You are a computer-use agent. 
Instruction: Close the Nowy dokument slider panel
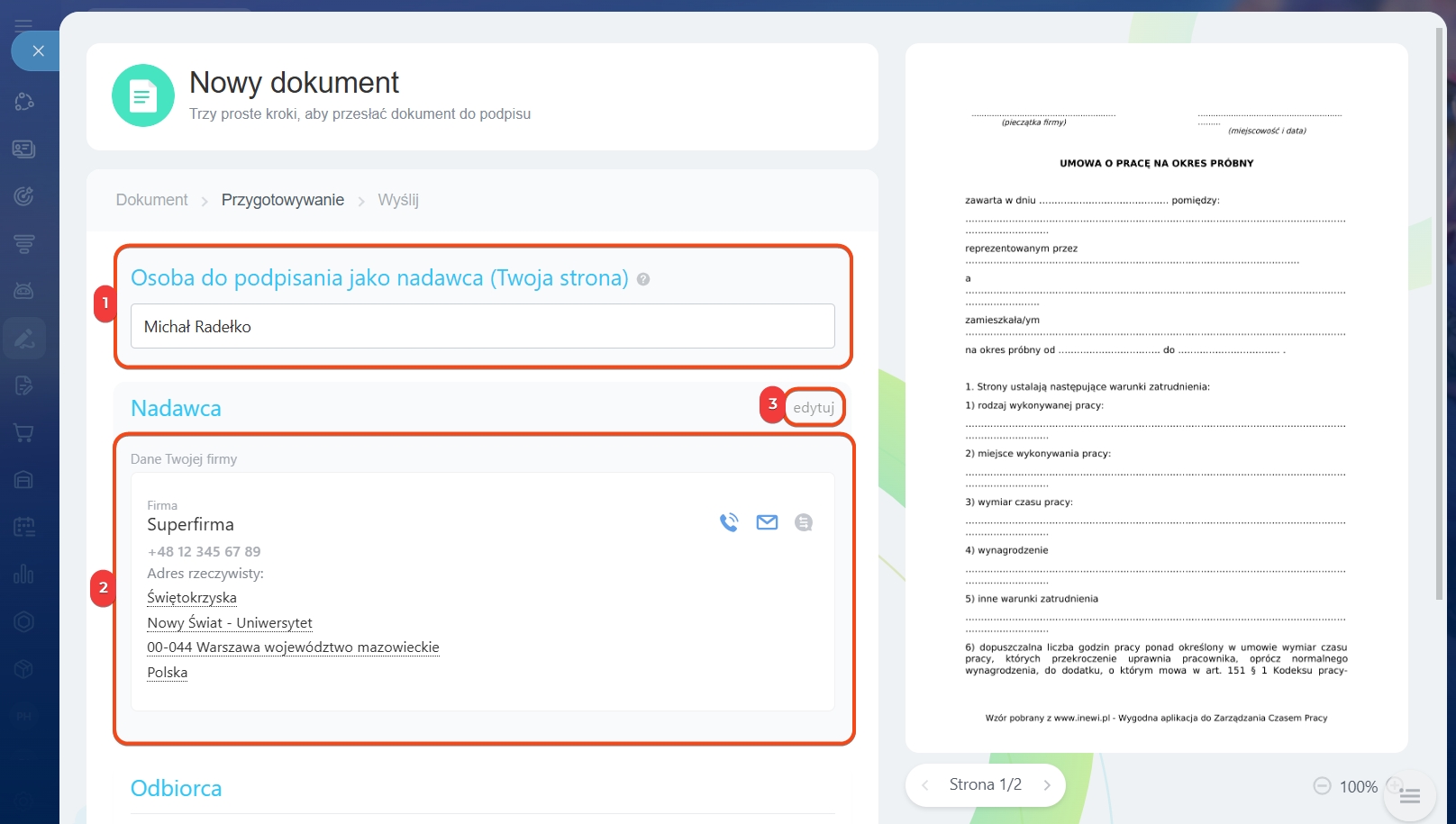coord(38,51)
